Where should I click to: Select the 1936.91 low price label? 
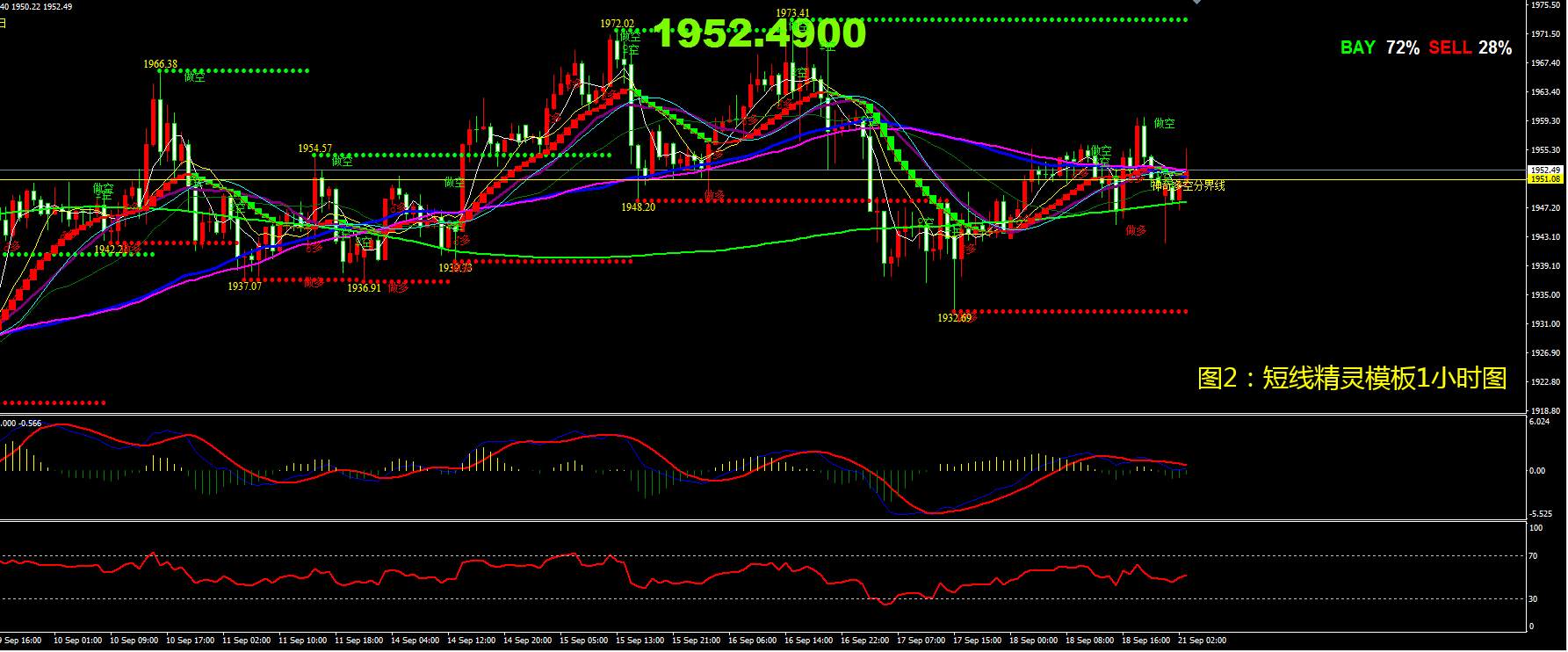(365, 287)
